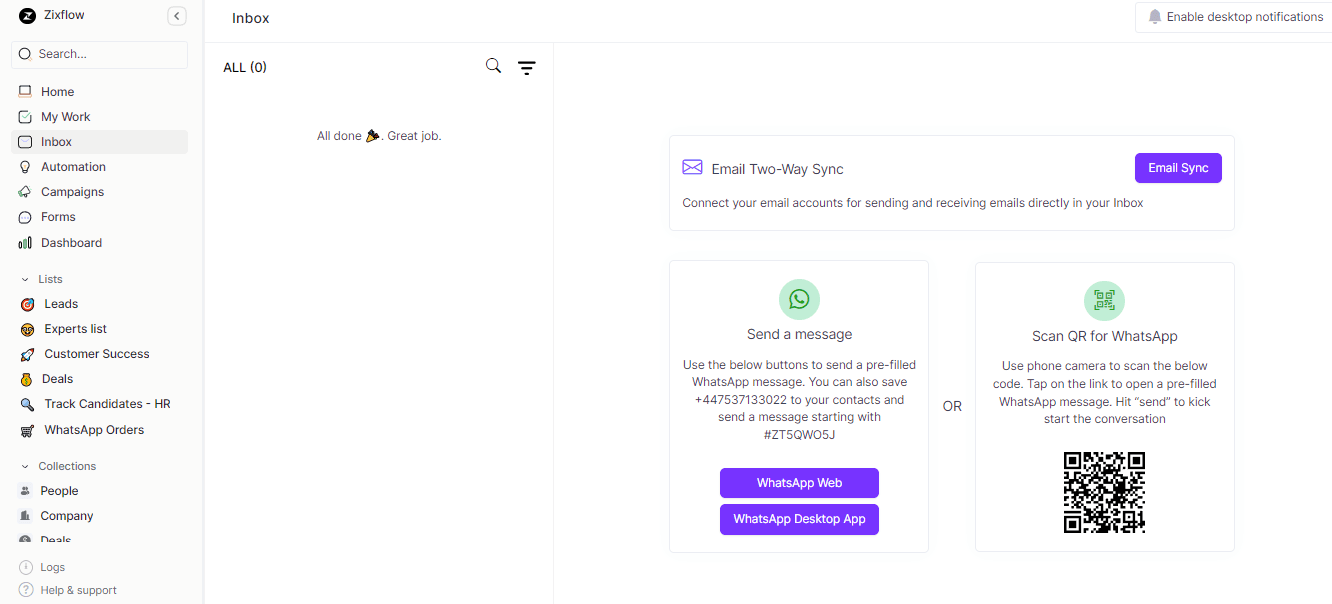The width and height of the screenshot is (1332, 604).
Task: Click inside the Search field
Action: pos(99,54)
